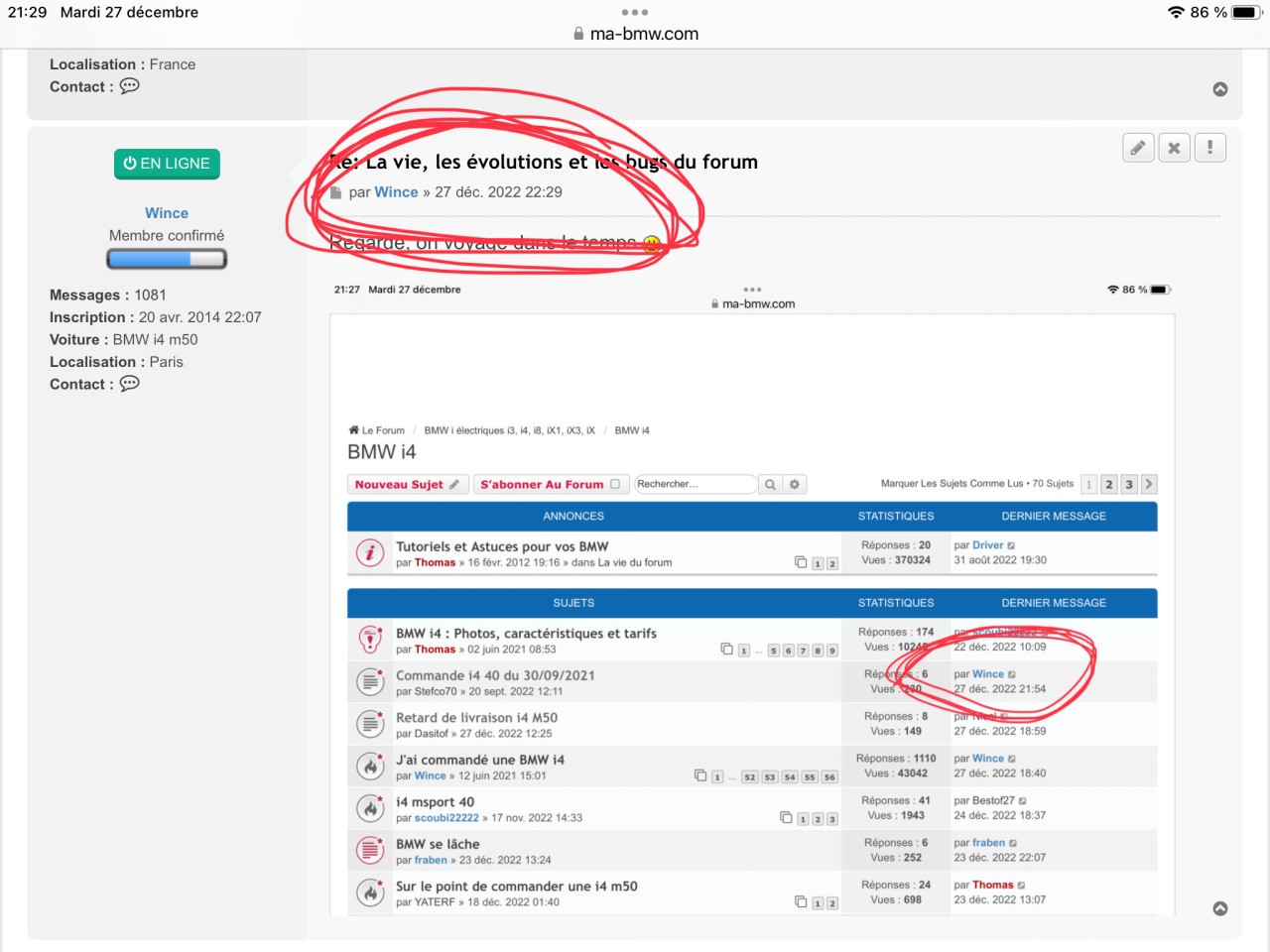This screenshot has height=952, width=1270.
Task: Click the blue member rank progress bar
Action: [x=167, y=259]
